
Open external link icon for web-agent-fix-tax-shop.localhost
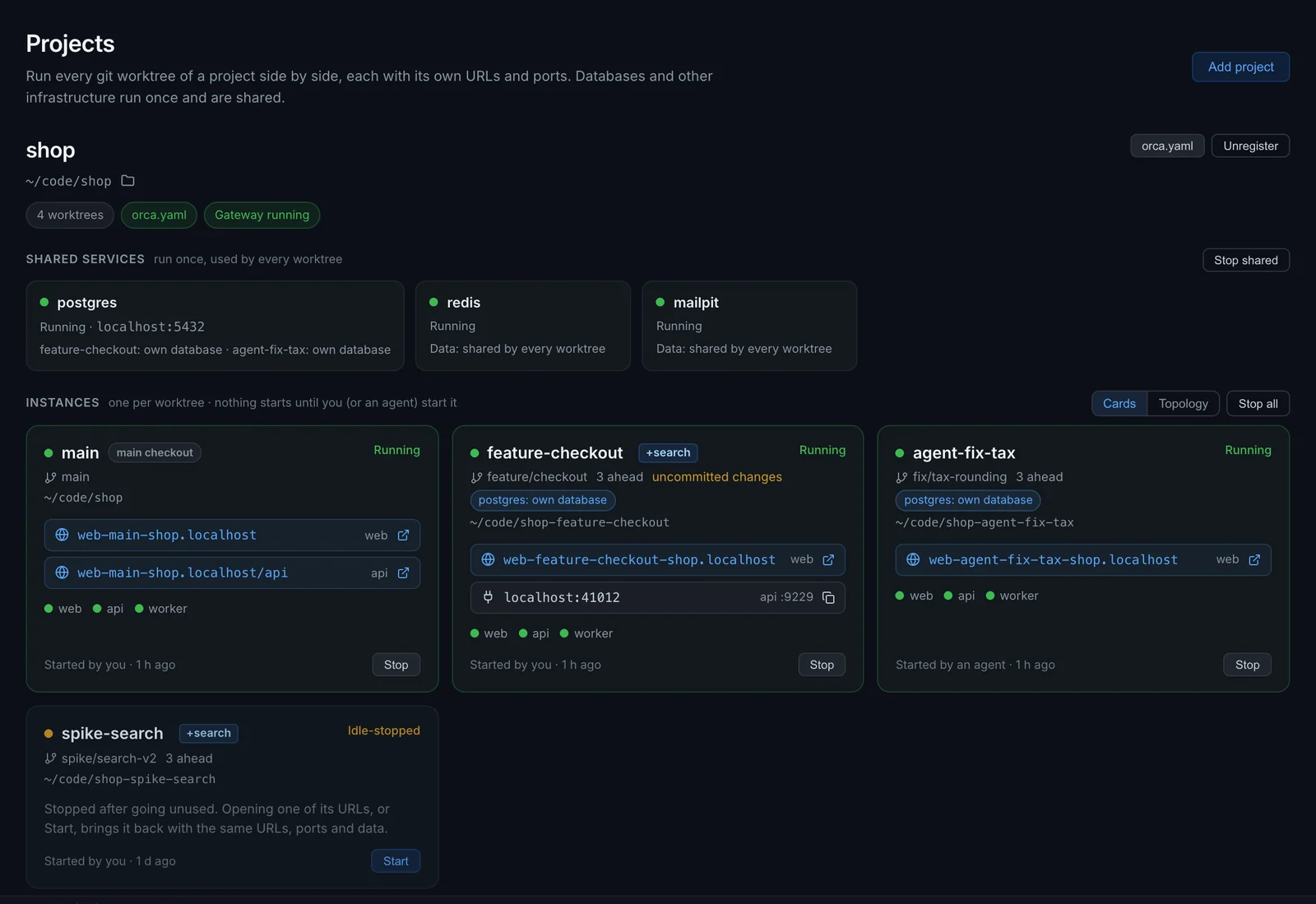click(x=1254, y=560)
